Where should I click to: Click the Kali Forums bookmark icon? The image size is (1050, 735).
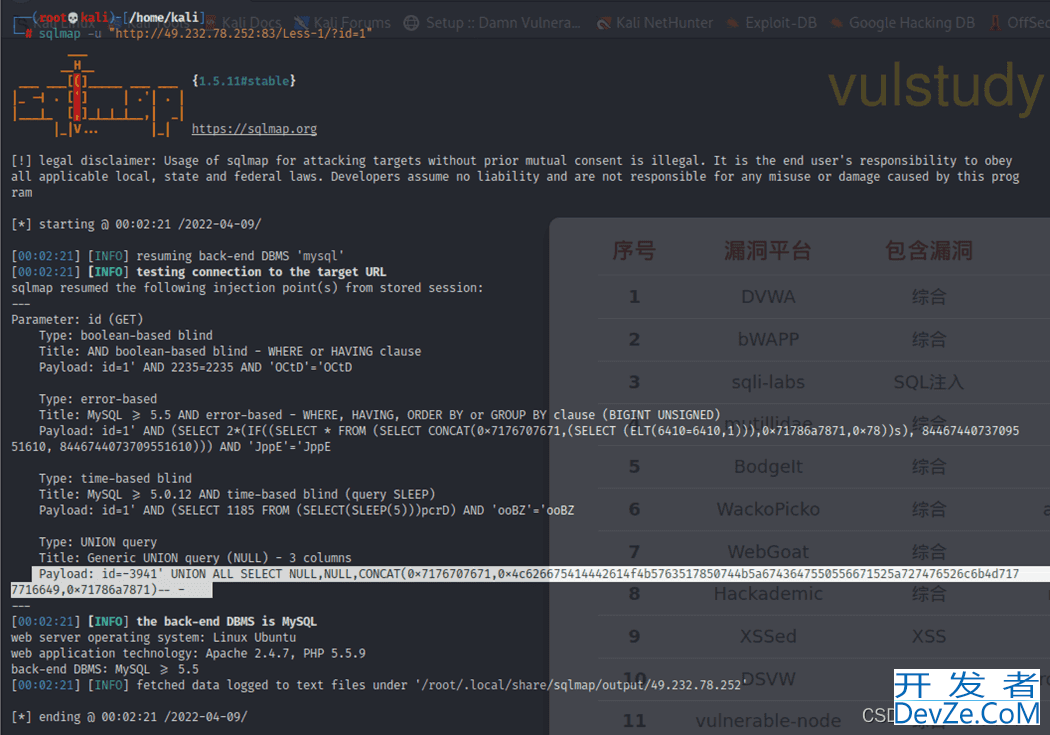(x=302, y=23)
